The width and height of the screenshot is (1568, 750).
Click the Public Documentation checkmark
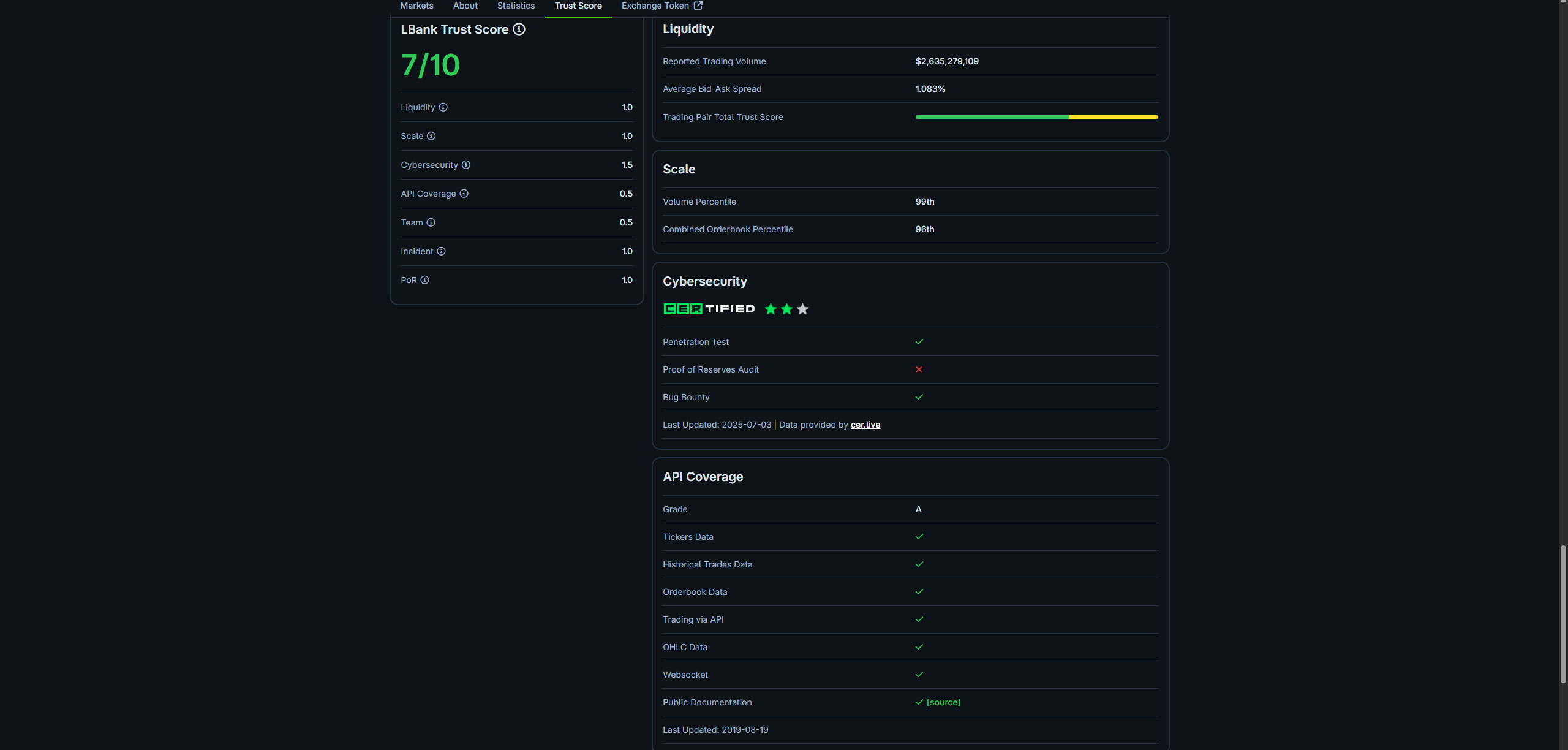click(x=919, y=702)
